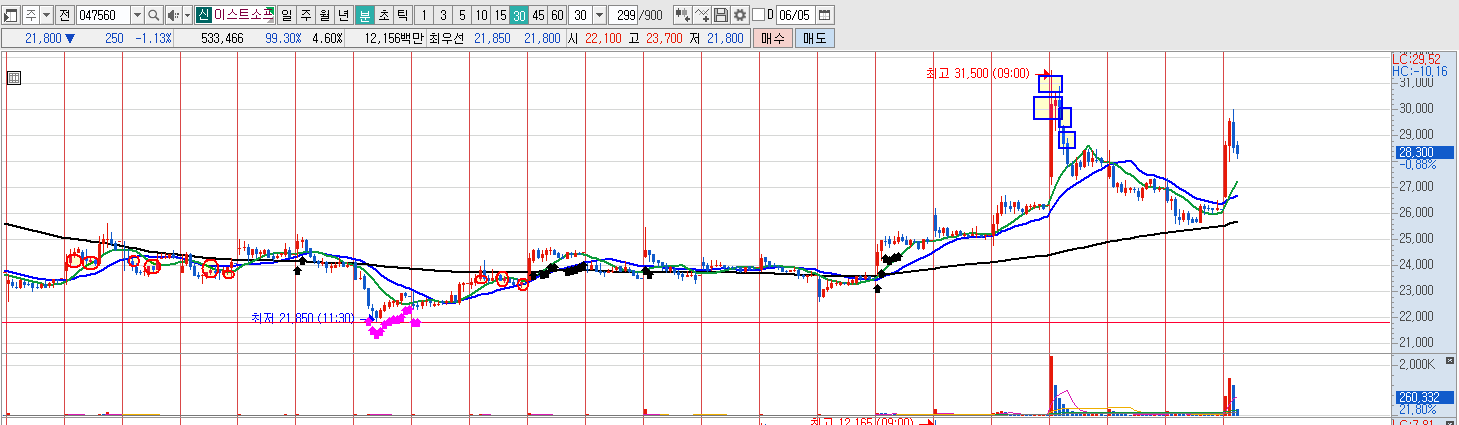
Task: Click the current price 21,800 with arrow
Action: click(50, 38)
